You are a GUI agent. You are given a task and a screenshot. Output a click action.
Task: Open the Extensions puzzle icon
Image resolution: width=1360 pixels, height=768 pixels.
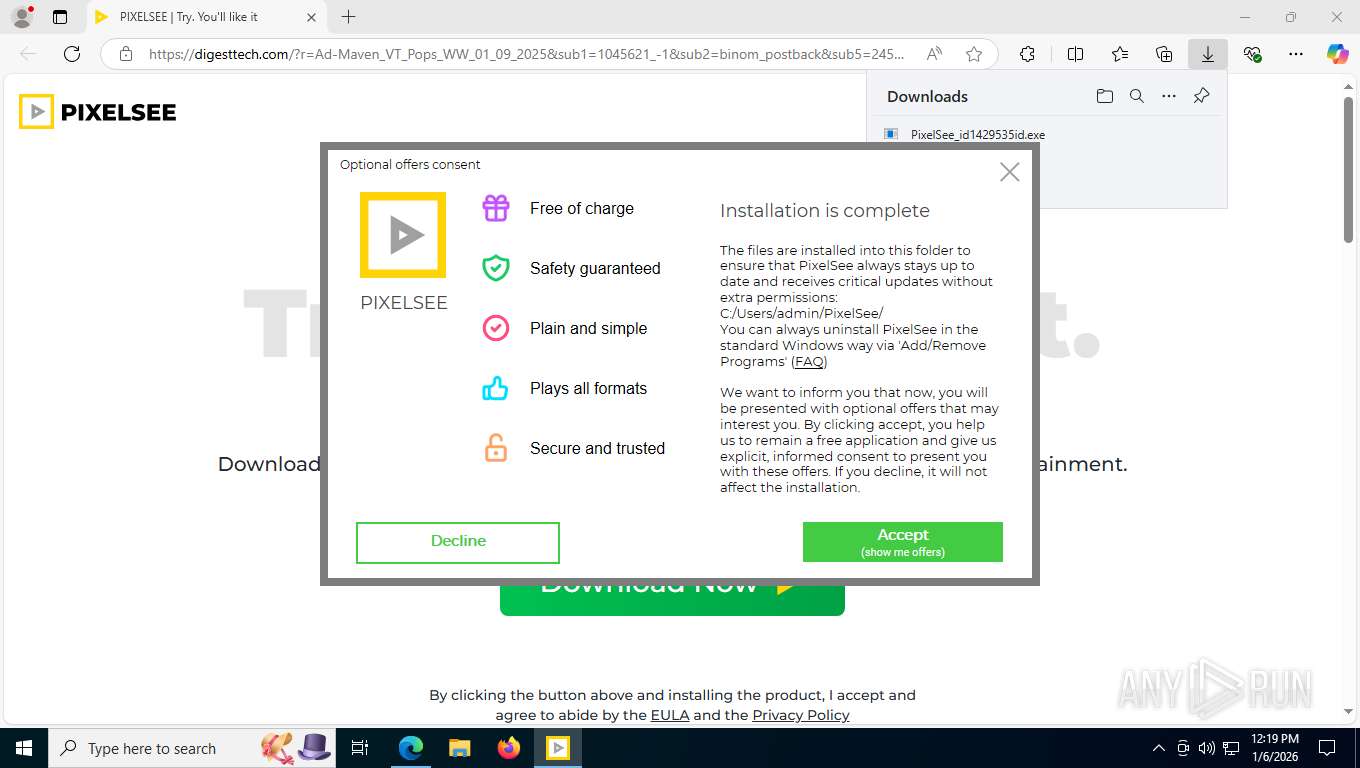coord(1027,54)
